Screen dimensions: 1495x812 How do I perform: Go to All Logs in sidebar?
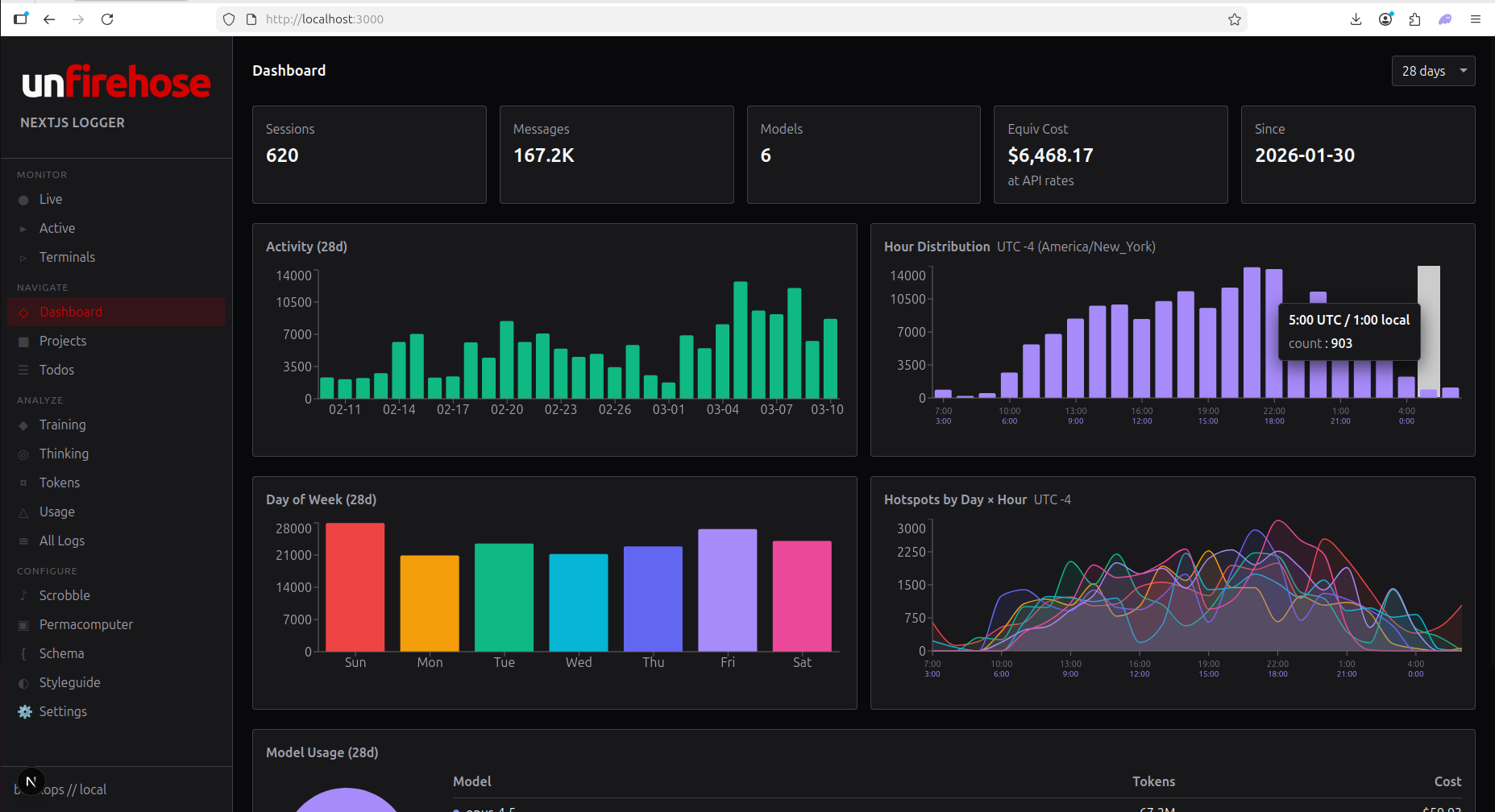pyautogui.click(x=62, y=541)
